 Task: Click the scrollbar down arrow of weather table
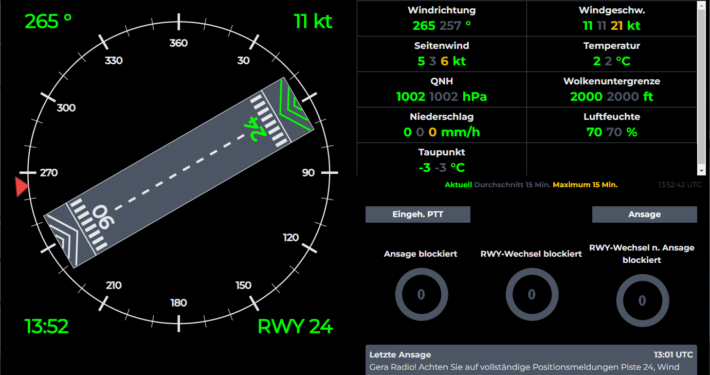(x=701, y=170)
